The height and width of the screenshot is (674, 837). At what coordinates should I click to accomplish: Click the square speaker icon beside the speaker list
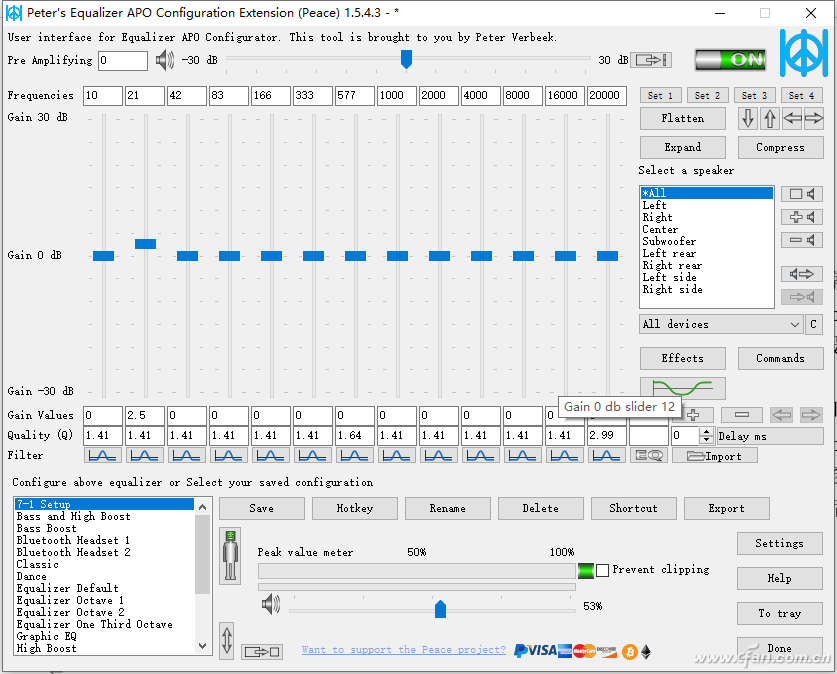[x=802, y=194]
